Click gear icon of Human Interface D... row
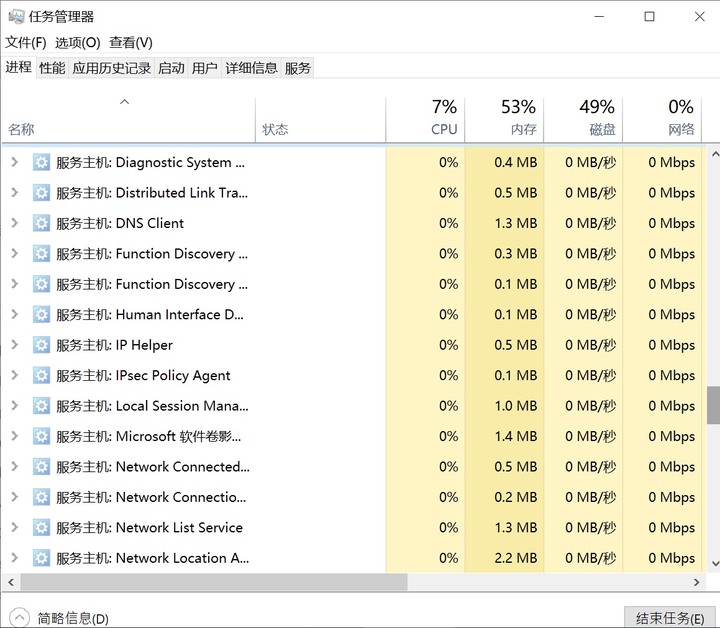This screenshot has height=628, width=720. click(41, 314)
